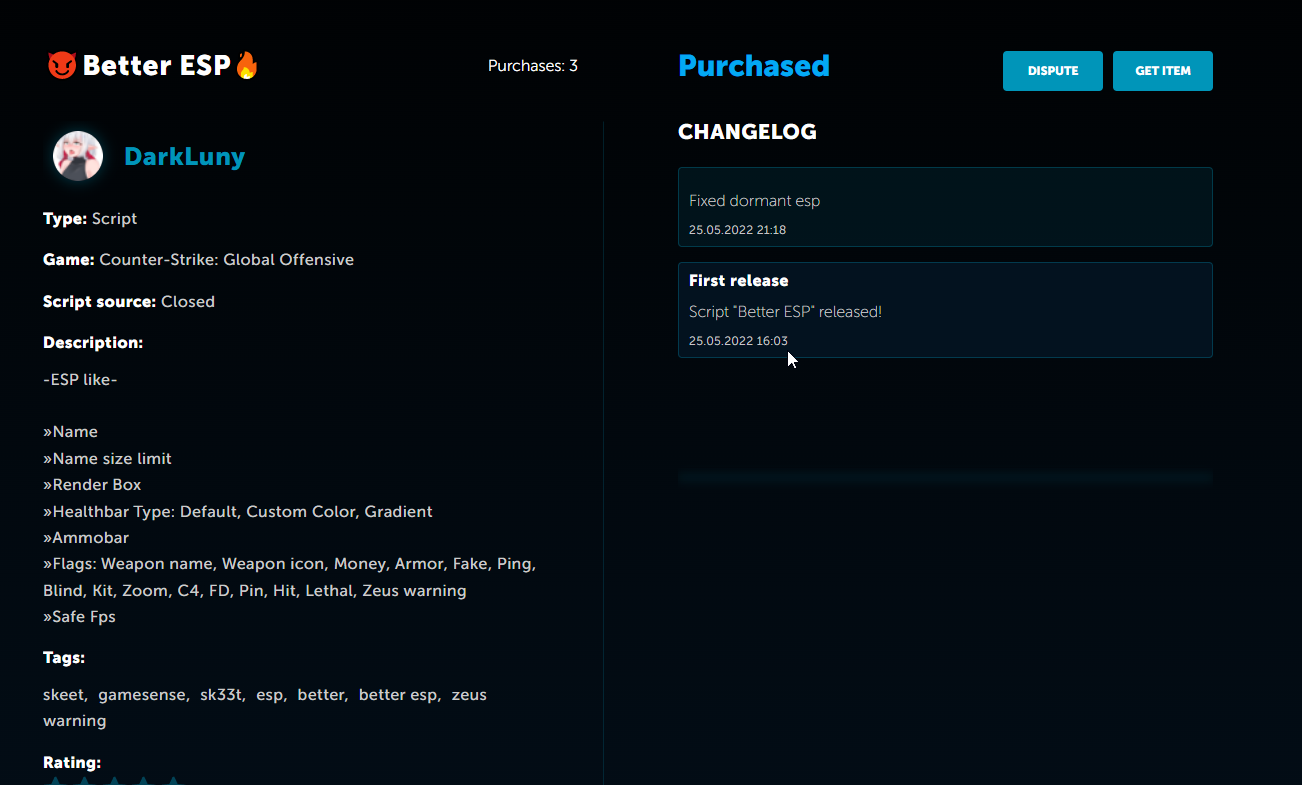
Task: Click the "First release" changelog title
Action: tap(739, 281)
